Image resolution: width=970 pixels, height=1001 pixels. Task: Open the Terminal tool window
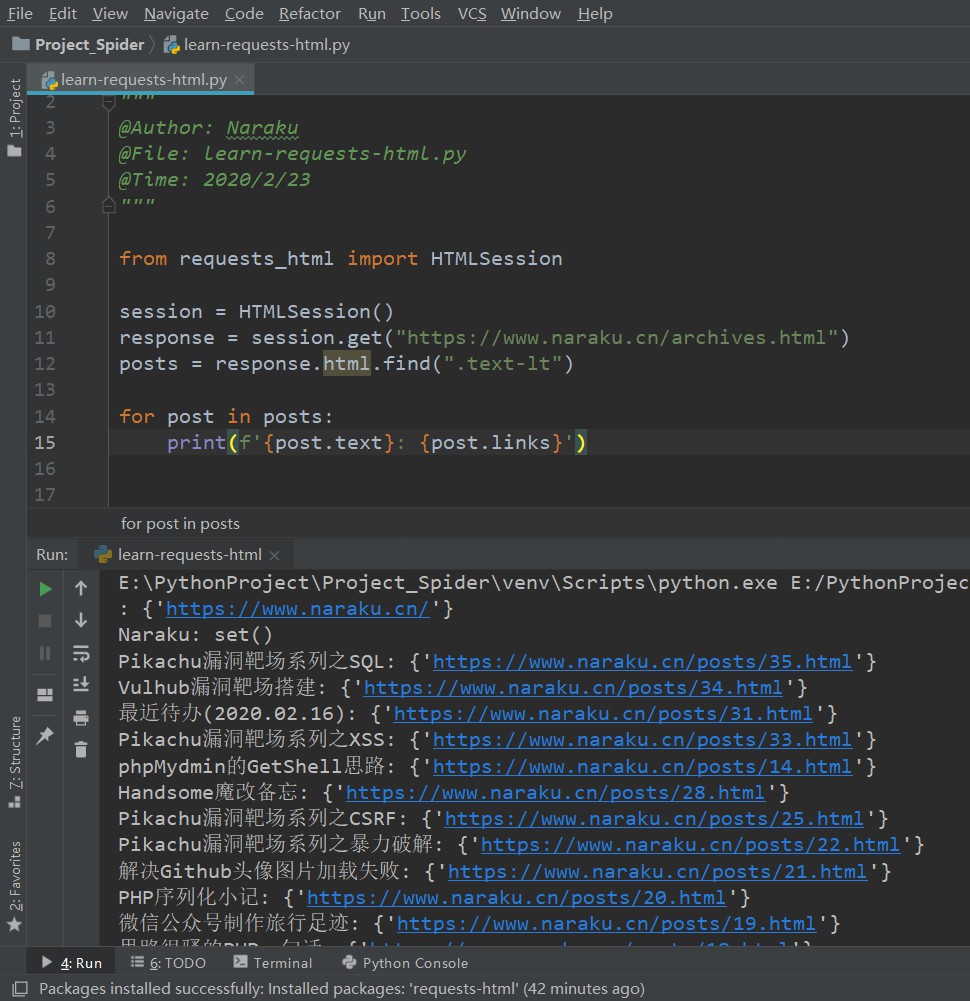coord(273,963)
